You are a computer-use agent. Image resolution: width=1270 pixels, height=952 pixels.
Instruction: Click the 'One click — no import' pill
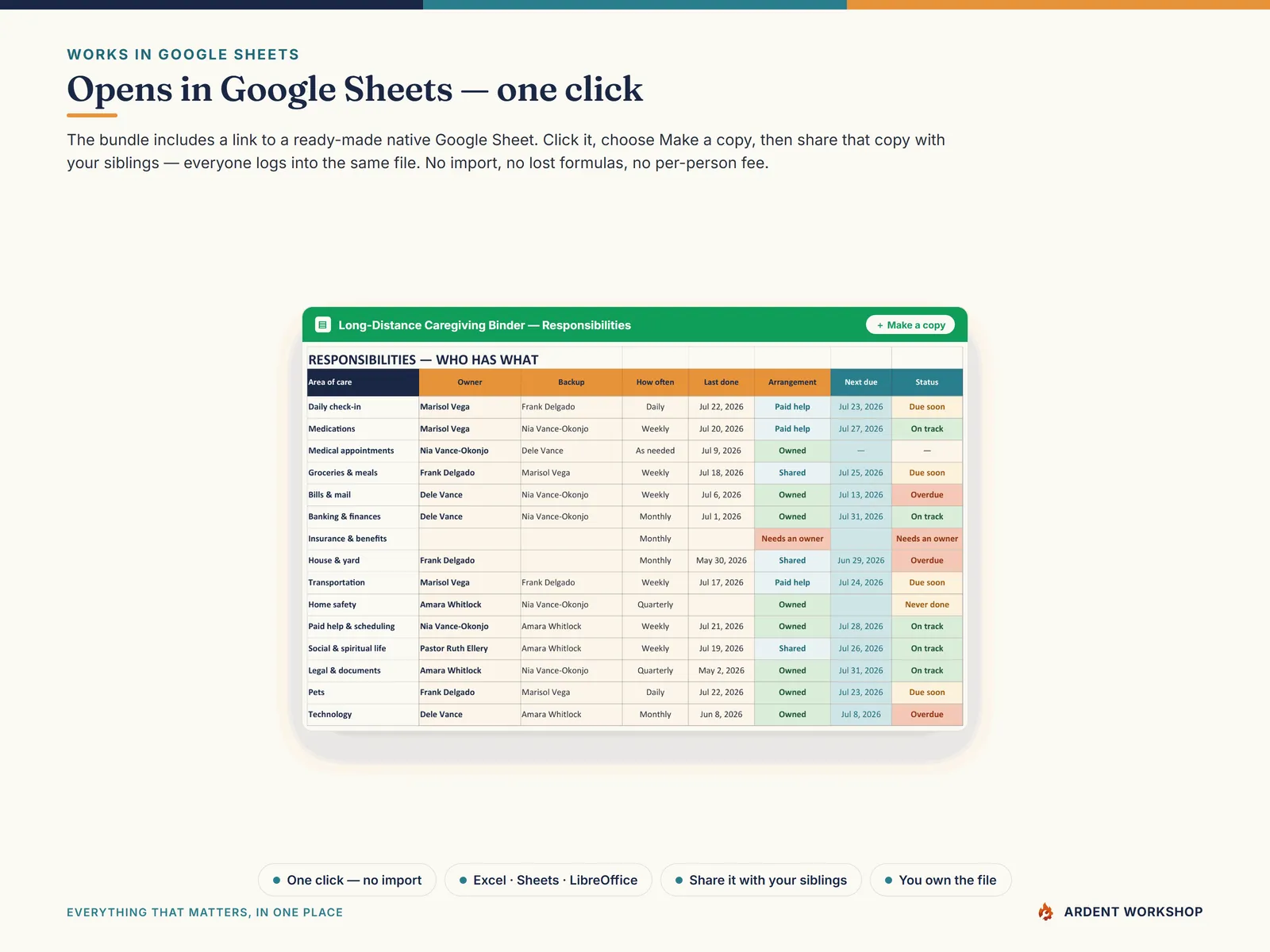click(x=347, y=880)
